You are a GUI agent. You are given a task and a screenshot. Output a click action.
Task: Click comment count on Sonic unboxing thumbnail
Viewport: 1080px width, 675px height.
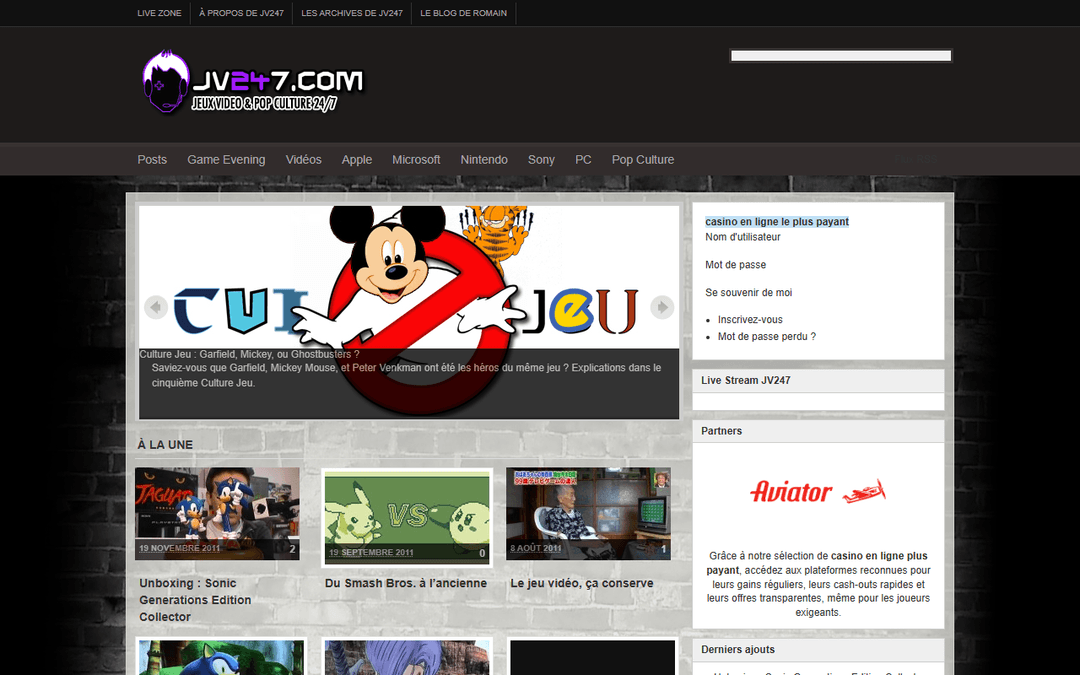click(x=293, y=549)
